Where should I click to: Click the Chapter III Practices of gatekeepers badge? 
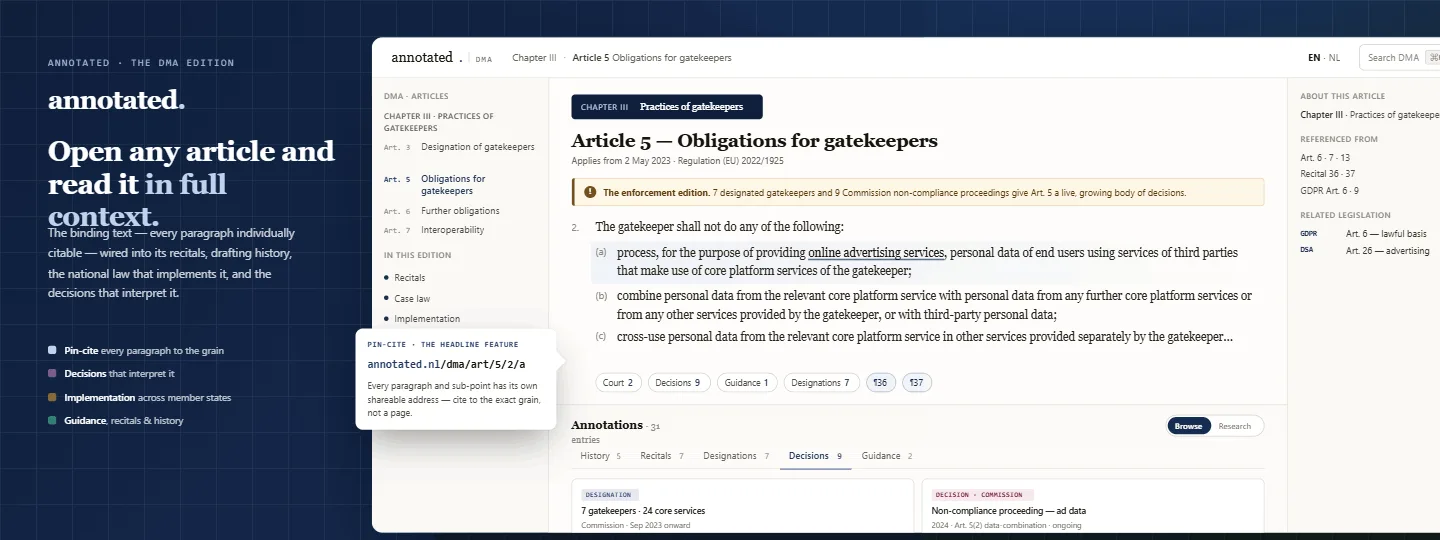(667, 107)
